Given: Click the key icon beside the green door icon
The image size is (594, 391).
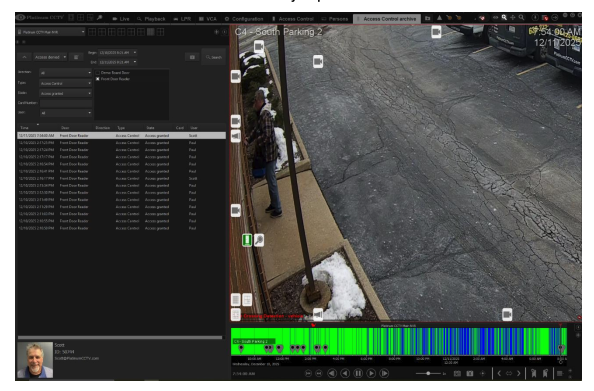Looking at the screenshot, I should (259, 240).
